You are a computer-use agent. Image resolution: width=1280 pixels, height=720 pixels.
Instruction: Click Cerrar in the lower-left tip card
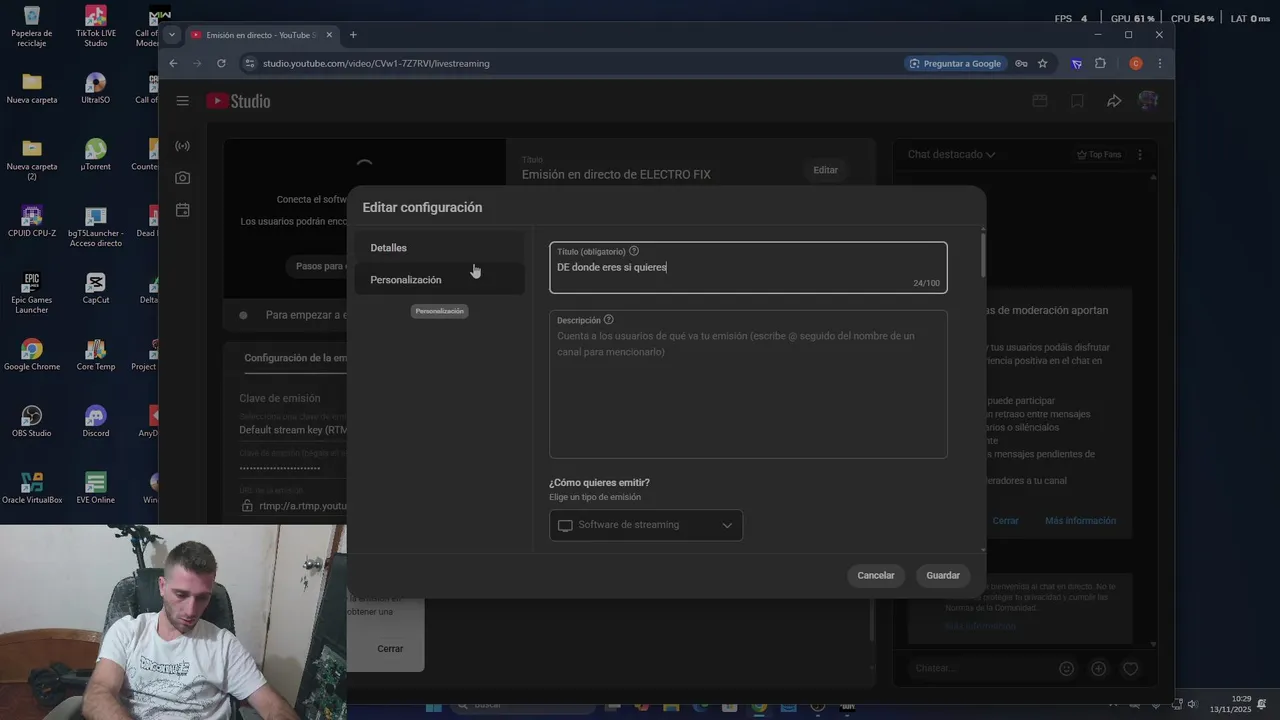pyautogui.click(x=390, y=649)
